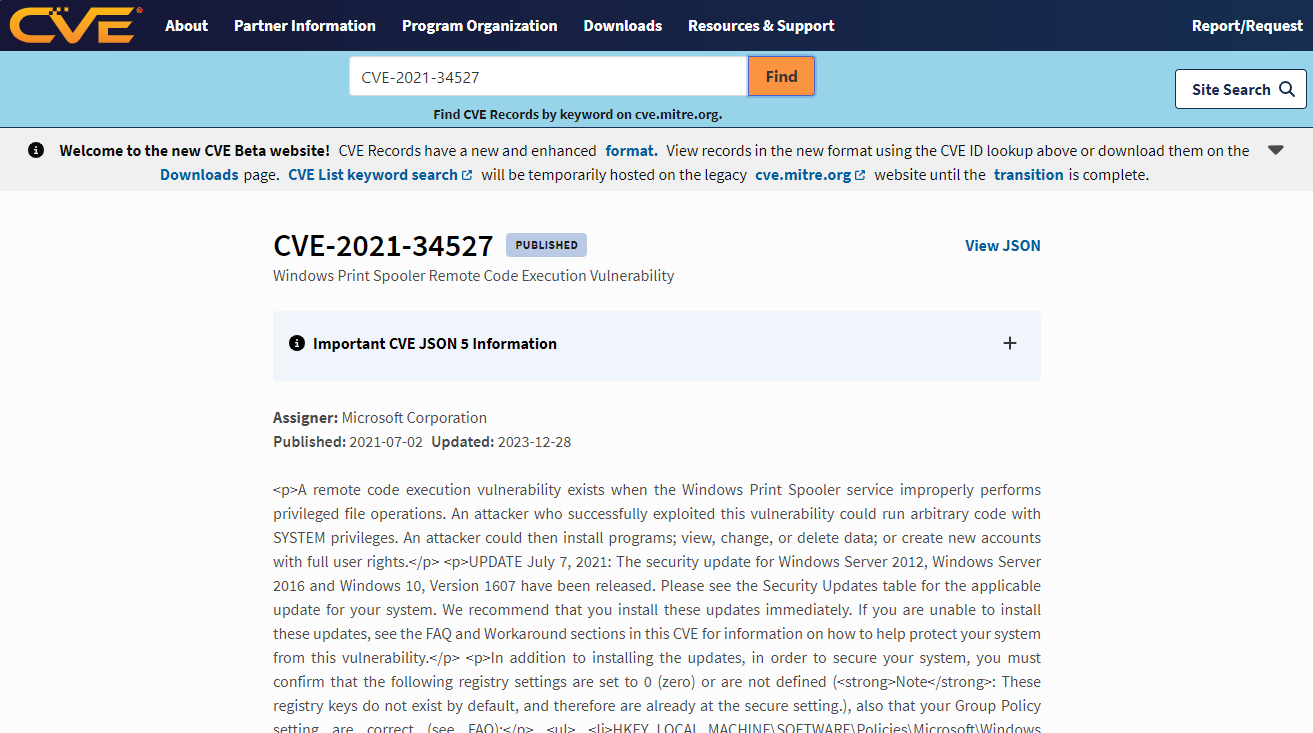Open Partner Information menu
Viewport: 1313px width, 733px height.
pyautogui.click(x=305, y=26)
